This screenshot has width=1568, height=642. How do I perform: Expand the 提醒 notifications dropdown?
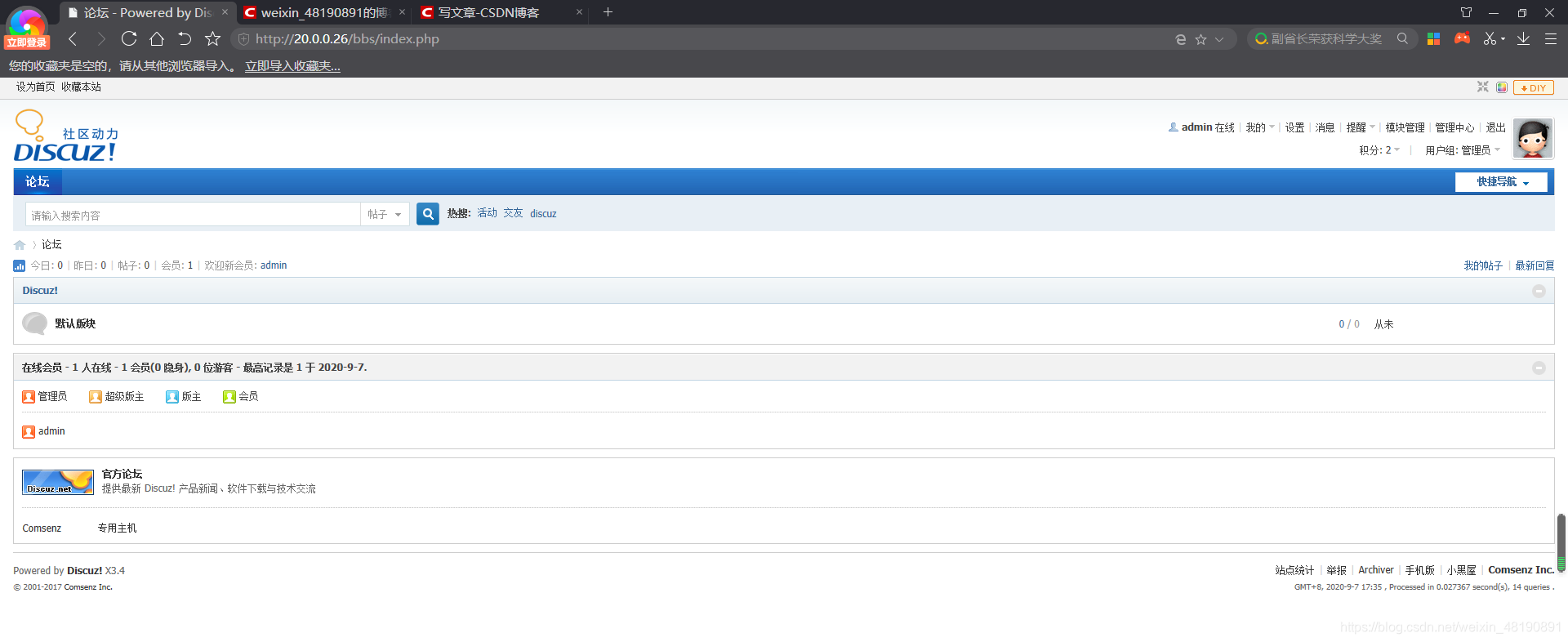[x=1361, y=127]
